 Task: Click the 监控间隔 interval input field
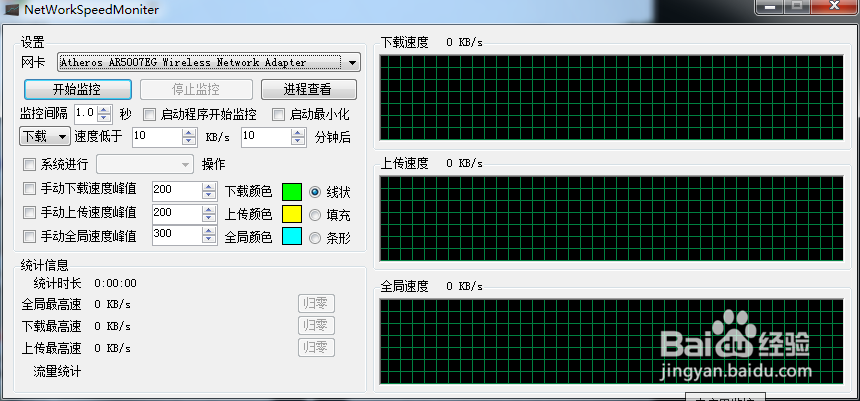[x=85, y=114]
